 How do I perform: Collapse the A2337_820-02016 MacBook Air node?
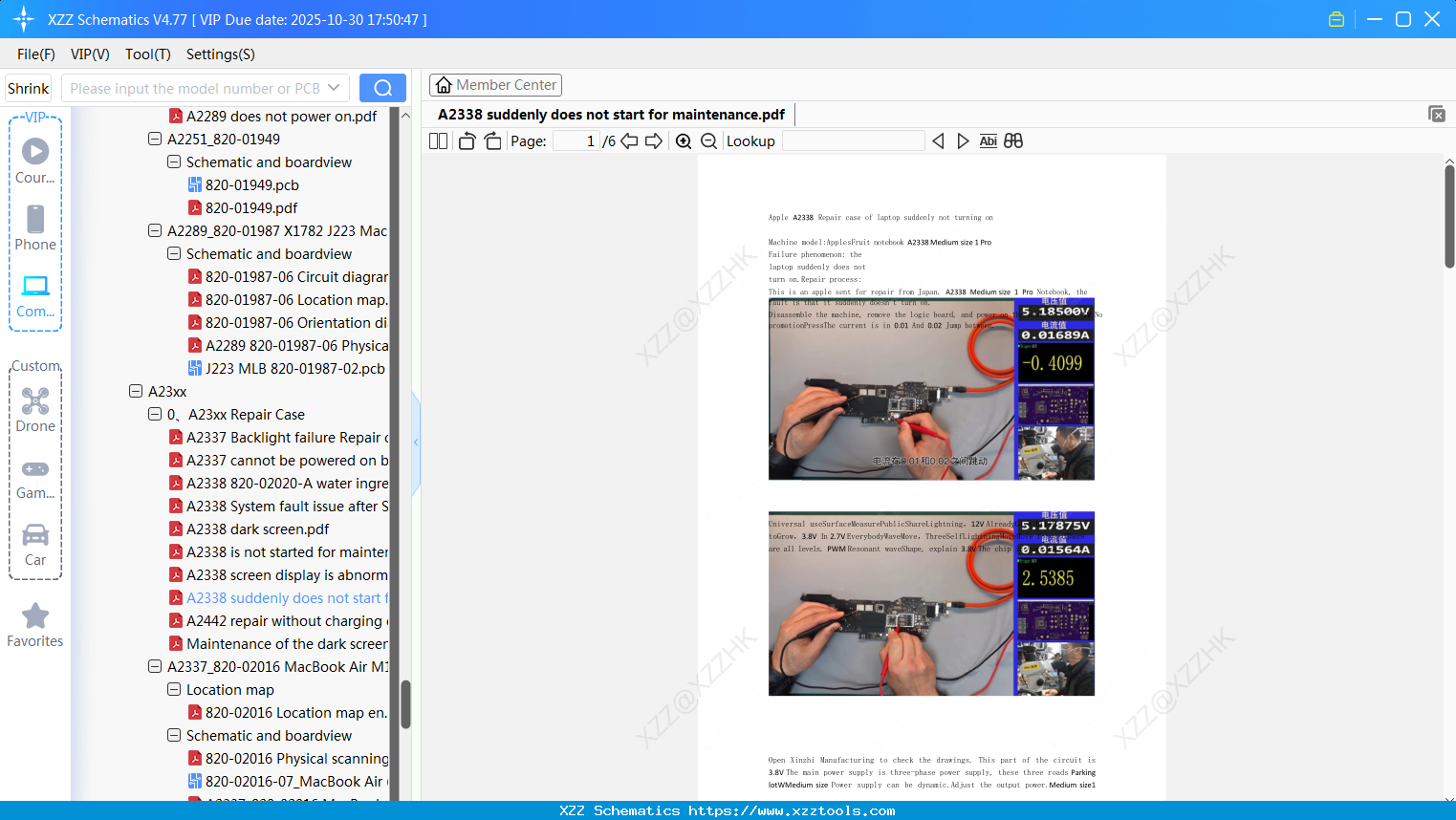point(155,666)
